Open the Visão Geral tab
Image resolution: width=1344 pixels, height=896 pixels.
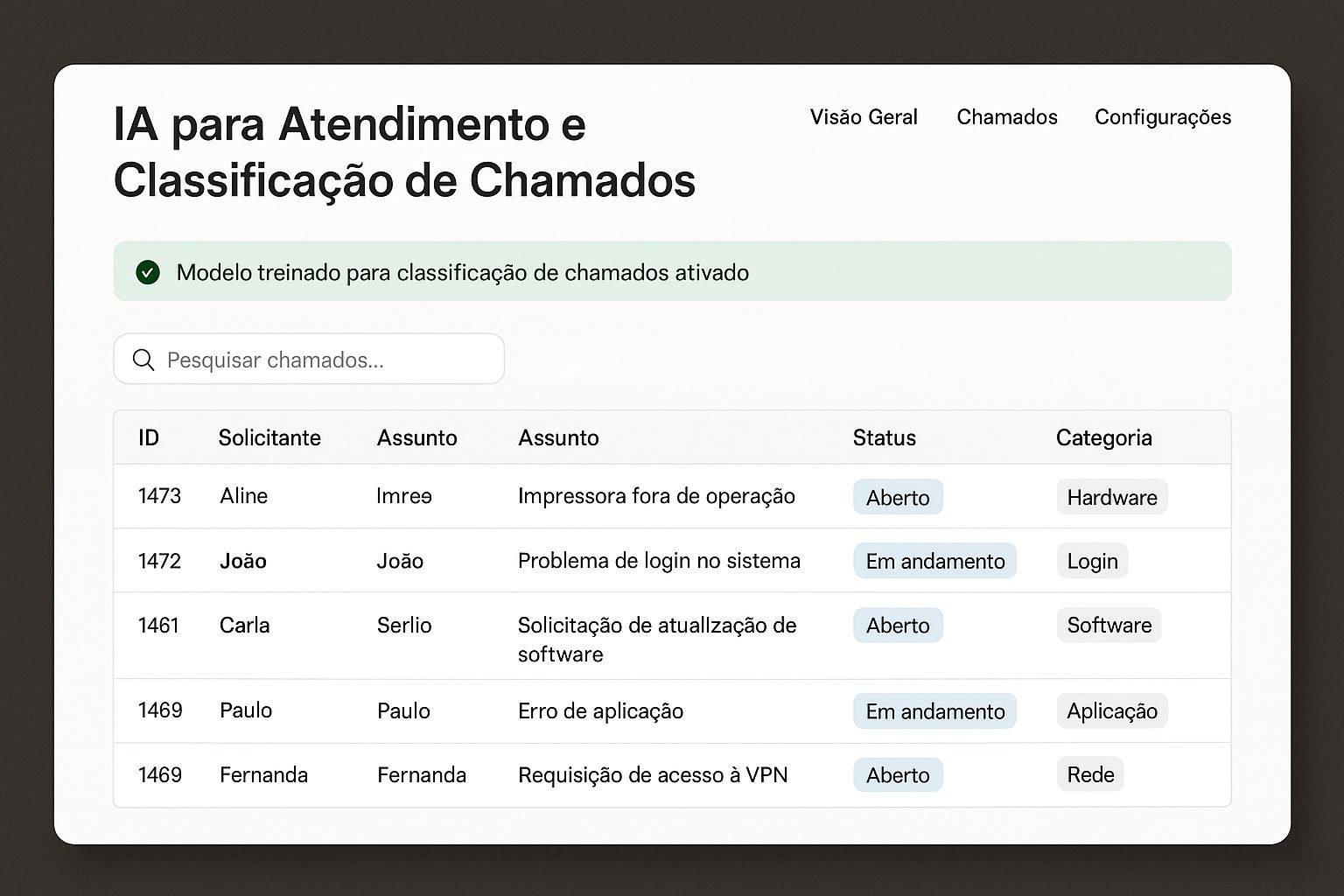(x=863, y=117)
